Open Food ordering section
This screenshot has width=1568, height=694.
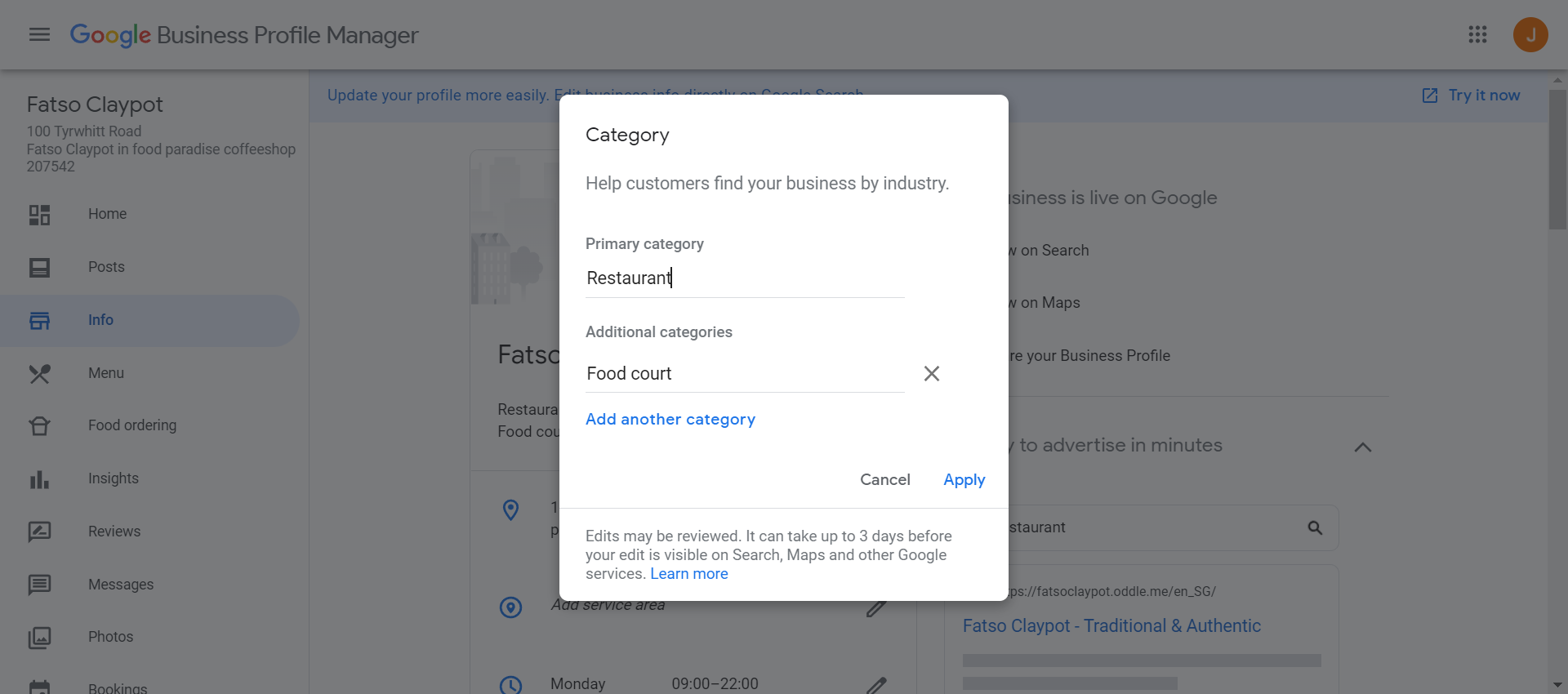[132, 425]
